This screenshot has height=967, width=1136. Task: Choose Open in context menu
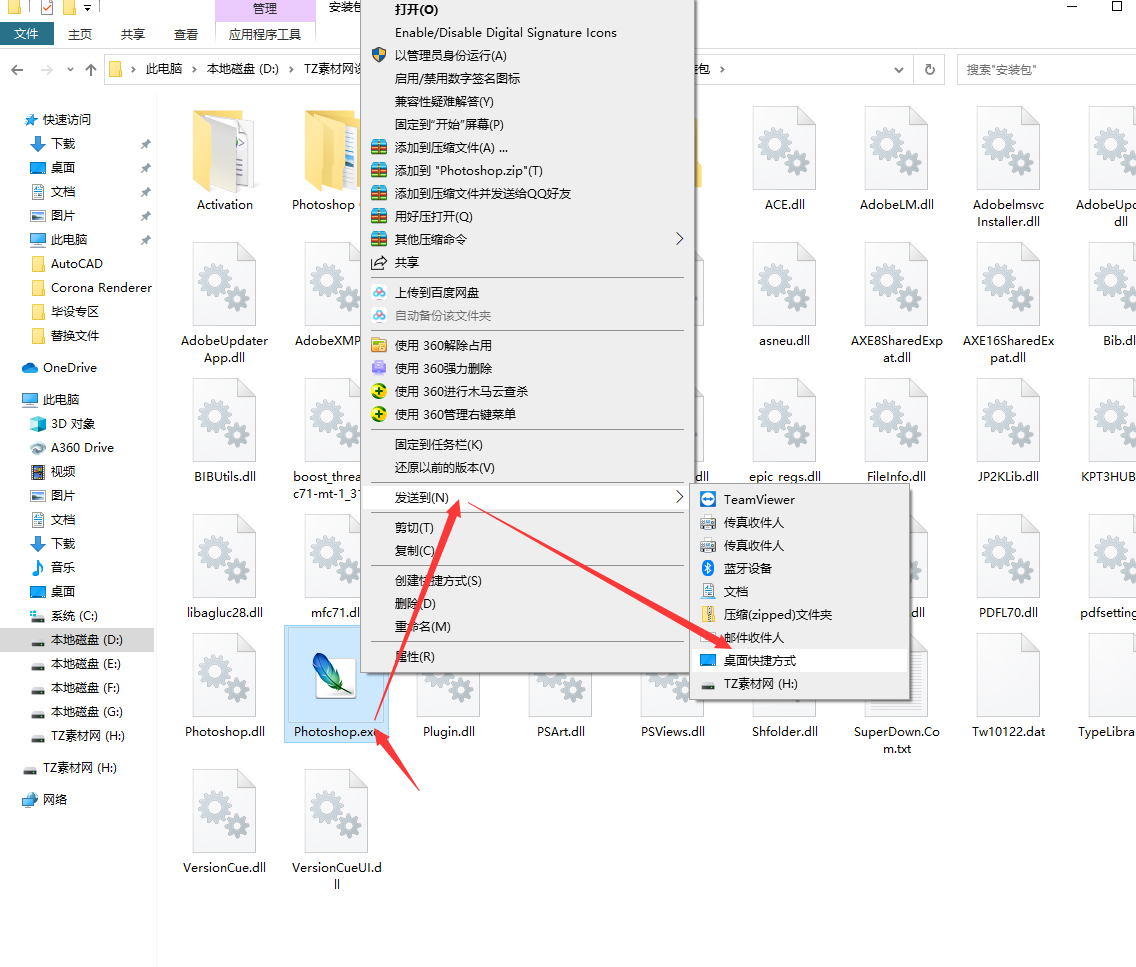[527, 9]
